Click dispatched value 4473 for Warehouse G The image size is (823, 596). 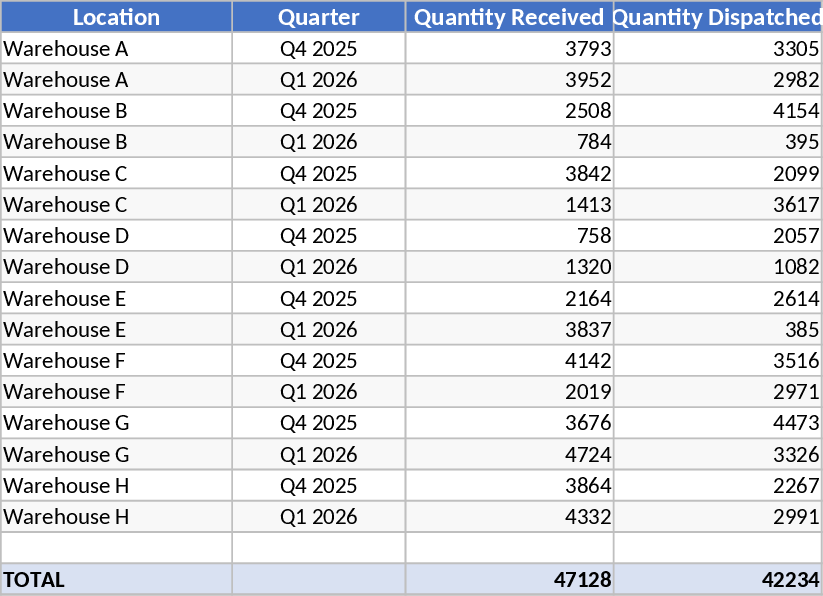[x=717, y=423]
